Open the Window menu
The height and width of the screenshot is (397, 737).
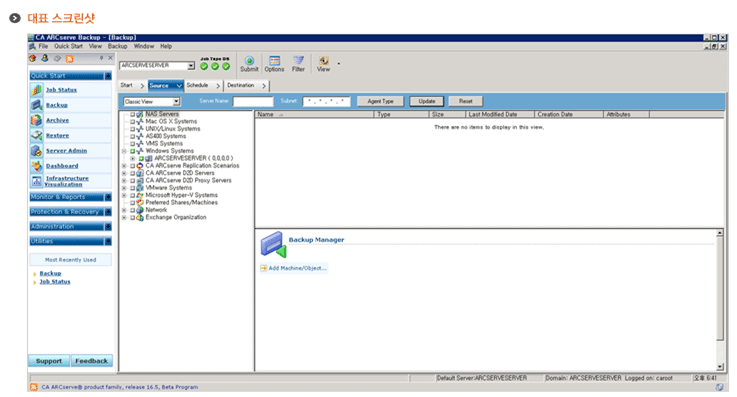click(144, 46)
